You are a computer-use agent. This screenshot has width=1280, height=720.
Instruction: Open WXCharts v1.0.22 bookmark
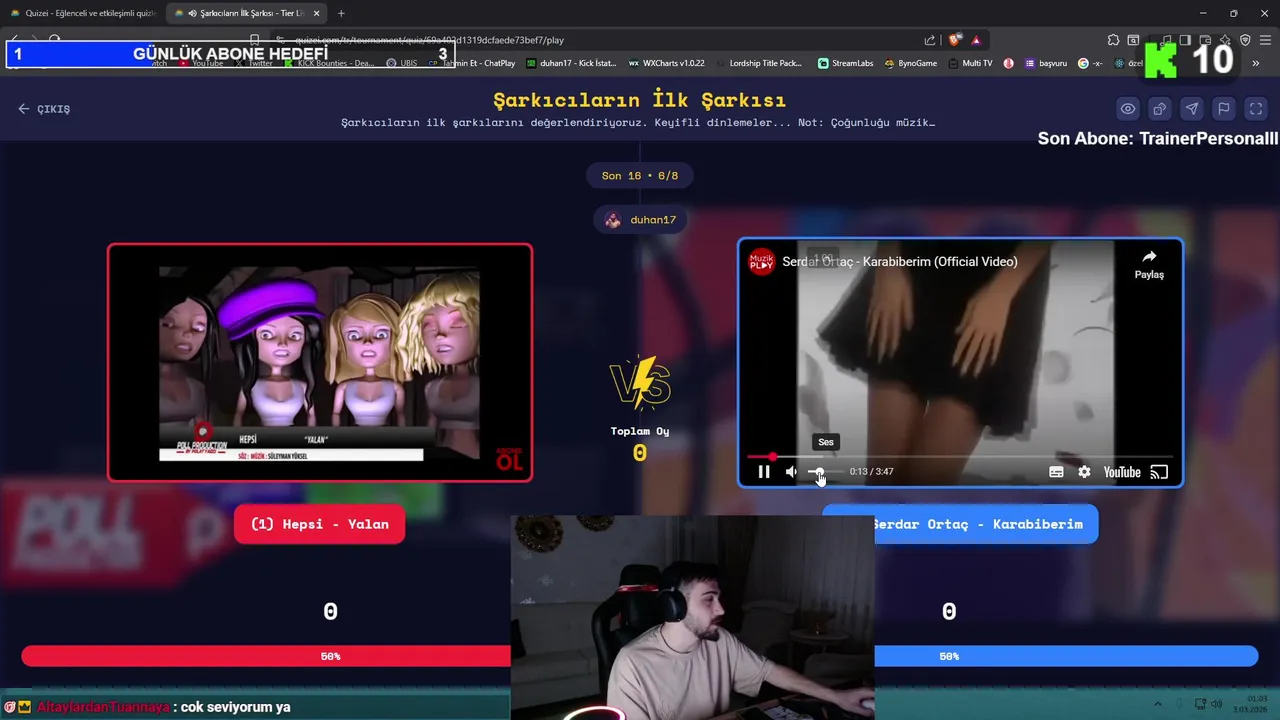pos(667,63)
